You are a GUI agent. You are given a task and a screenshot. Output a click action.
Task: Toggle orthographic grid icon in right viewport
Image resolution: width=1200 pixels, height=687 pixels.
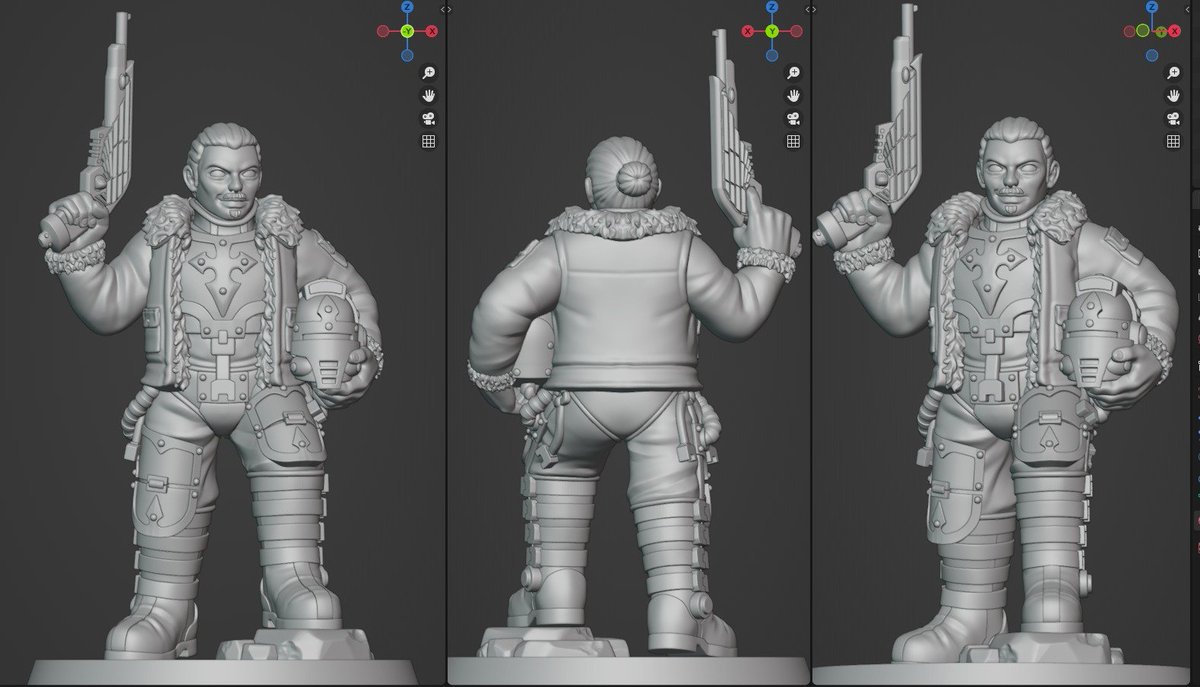point(1175,141)
